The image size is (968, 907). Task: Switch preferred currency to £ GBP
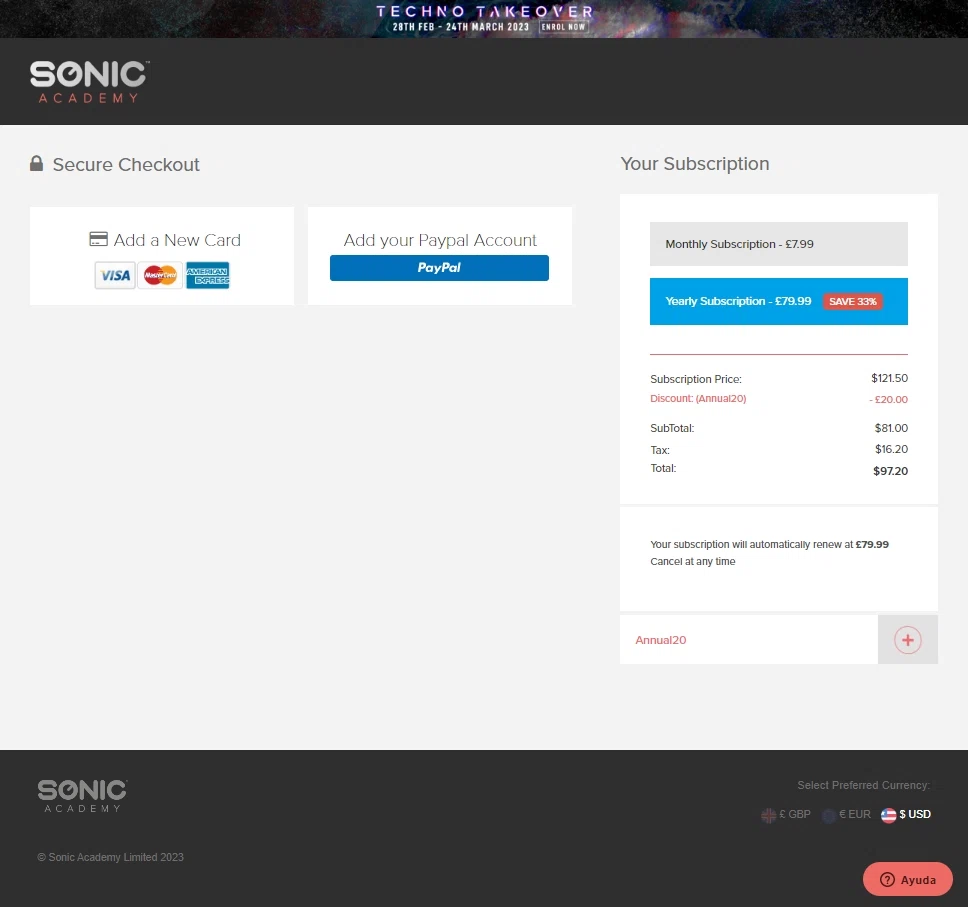[x=786, y=815]
